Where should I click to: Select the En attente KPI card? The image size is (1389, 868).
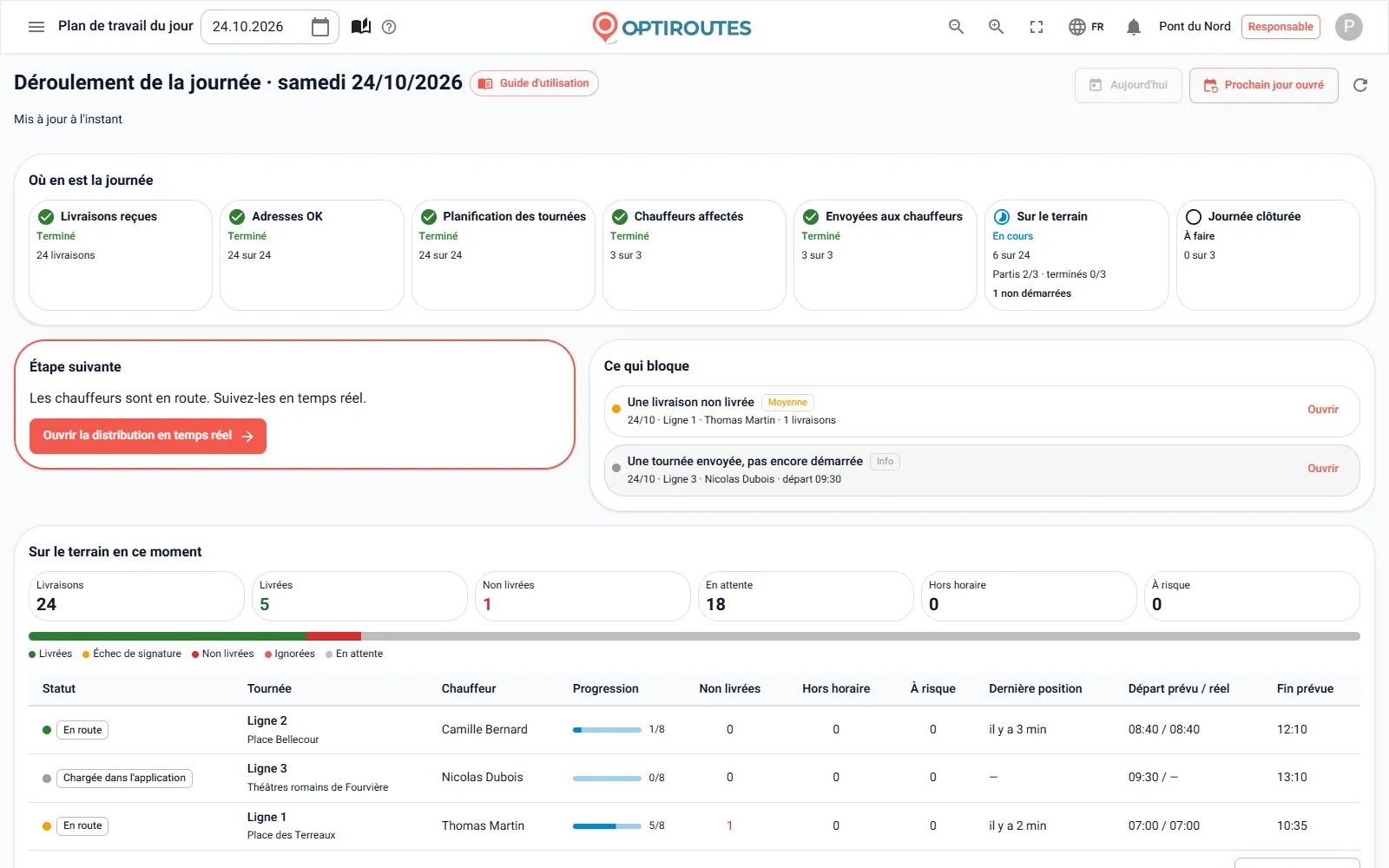coord(806,596)
